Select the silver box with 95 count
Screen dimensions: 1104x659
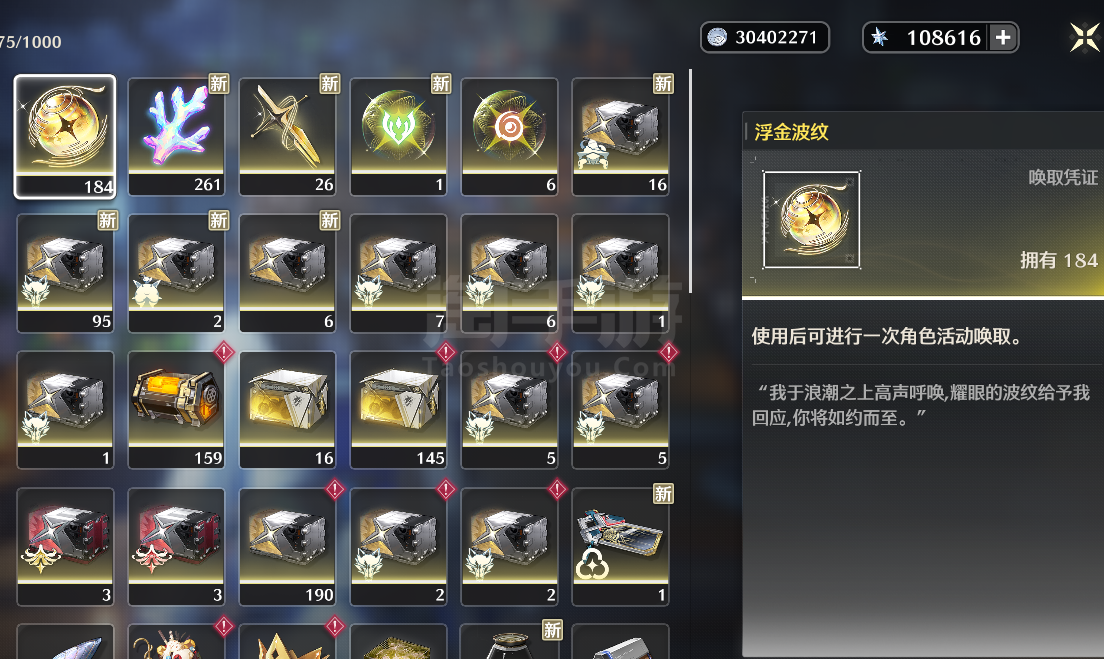65,273
